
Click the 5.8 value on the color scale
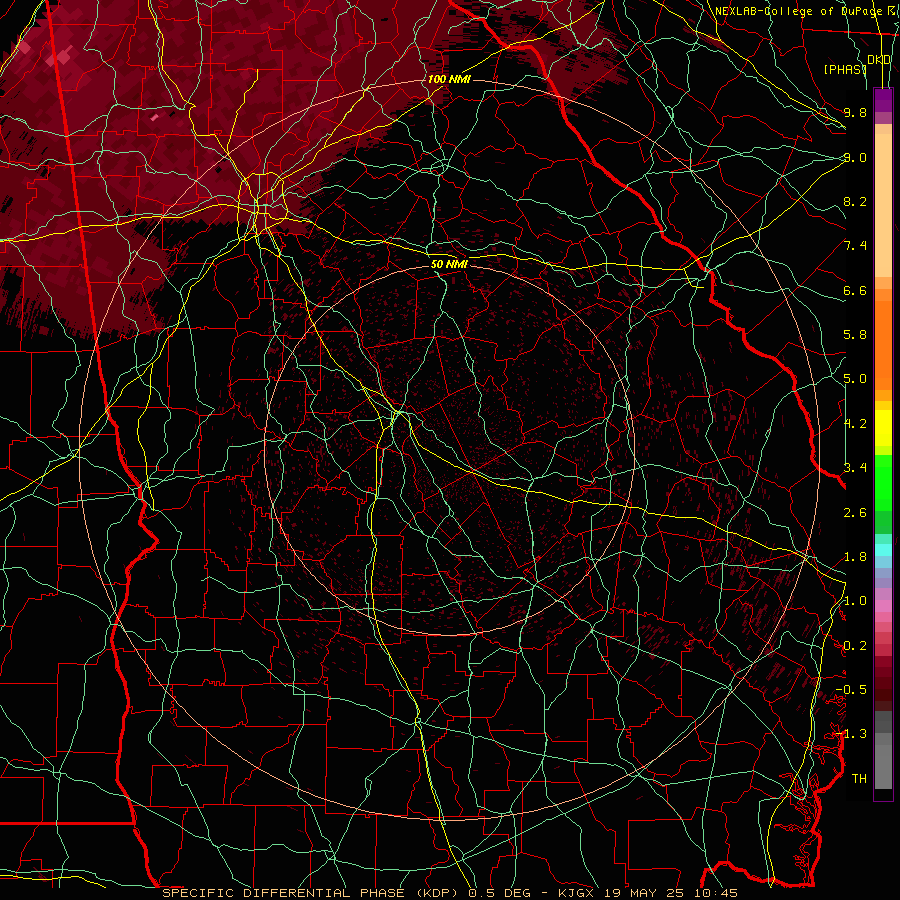(x=855, y=335)
